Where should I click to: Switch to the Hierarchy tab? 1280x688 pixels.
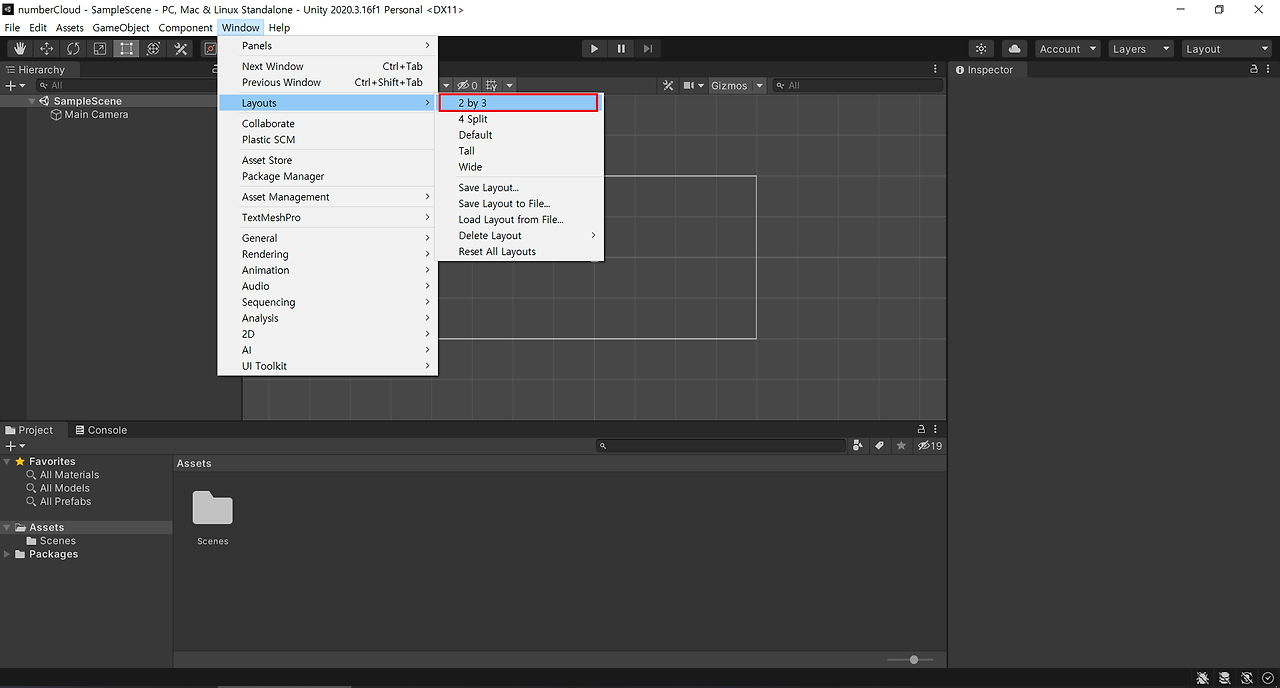click(35, 70)
